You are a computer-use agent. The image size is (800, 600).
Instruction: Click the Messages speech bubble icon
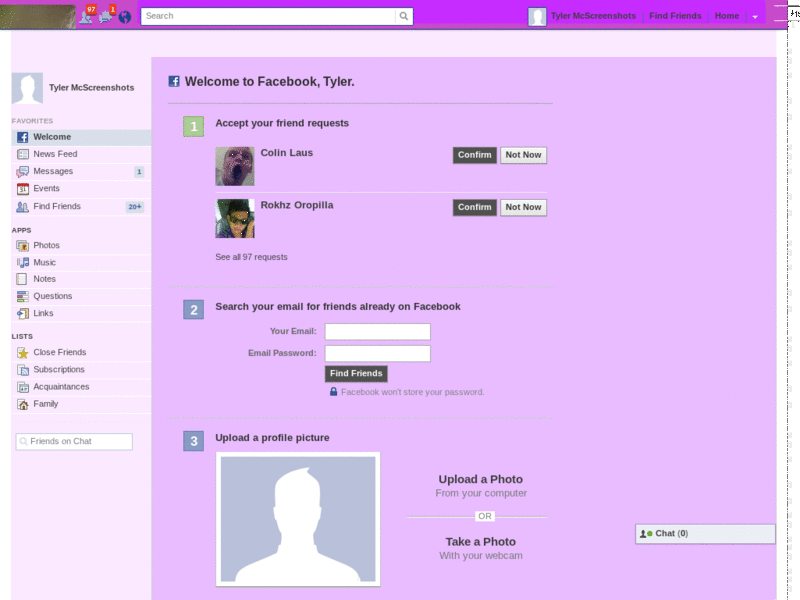pyautogui.click(x=22, y=172)
